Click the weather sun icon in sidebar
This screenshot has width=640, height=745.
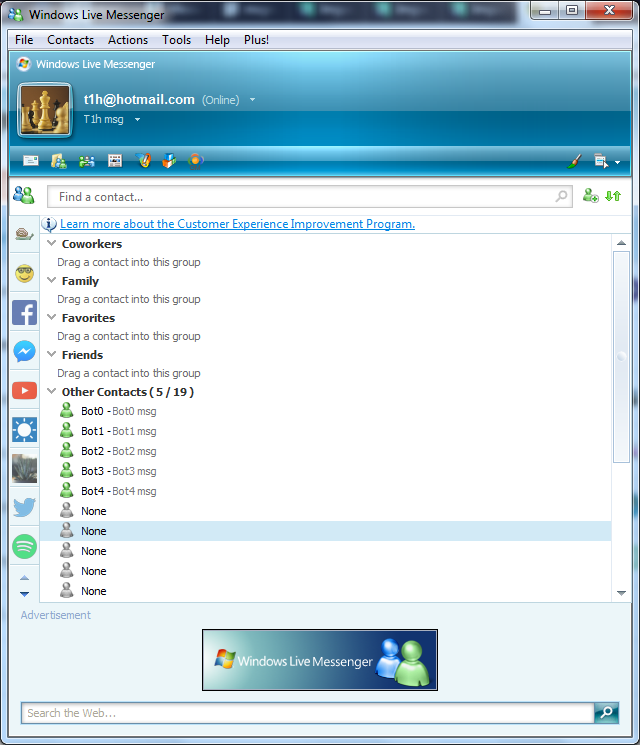[25, 430]
